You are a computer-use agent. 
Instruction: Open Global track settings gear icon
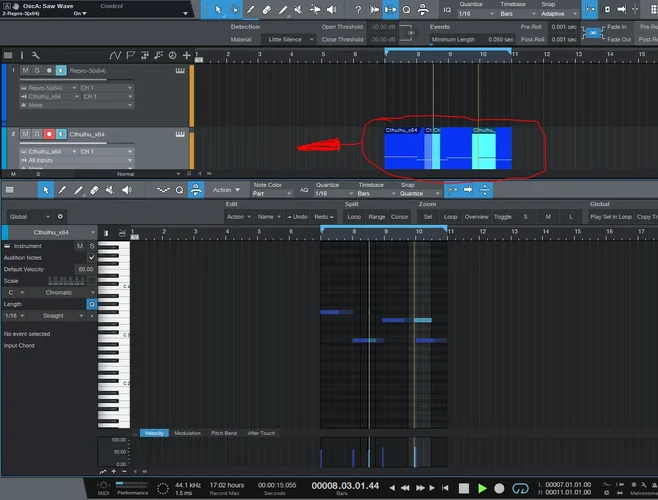[60, 216]
